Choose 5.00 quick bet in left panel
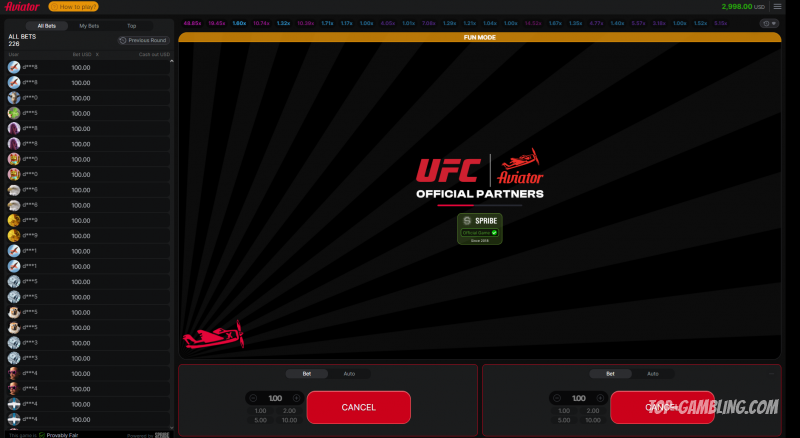 (x=260, y=420)
